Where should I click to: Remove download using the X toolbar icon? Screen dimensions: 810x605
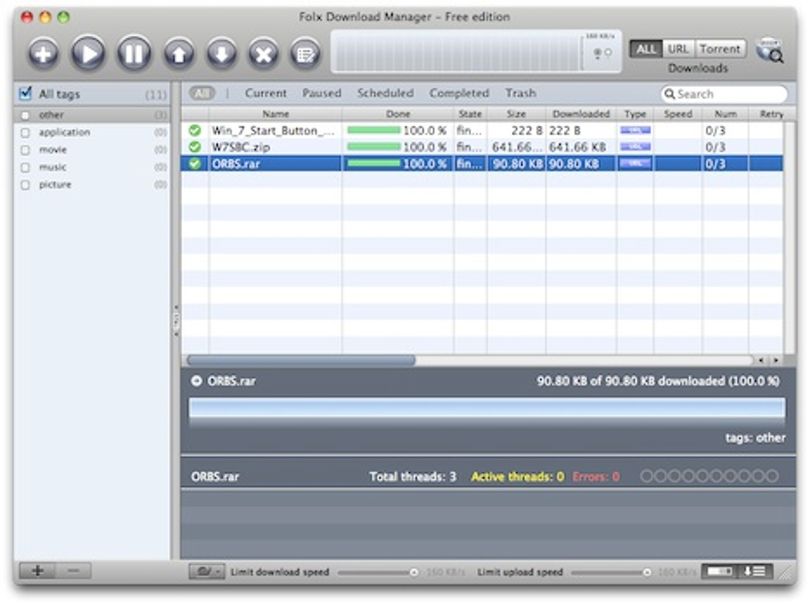click(x=264, y=53)
